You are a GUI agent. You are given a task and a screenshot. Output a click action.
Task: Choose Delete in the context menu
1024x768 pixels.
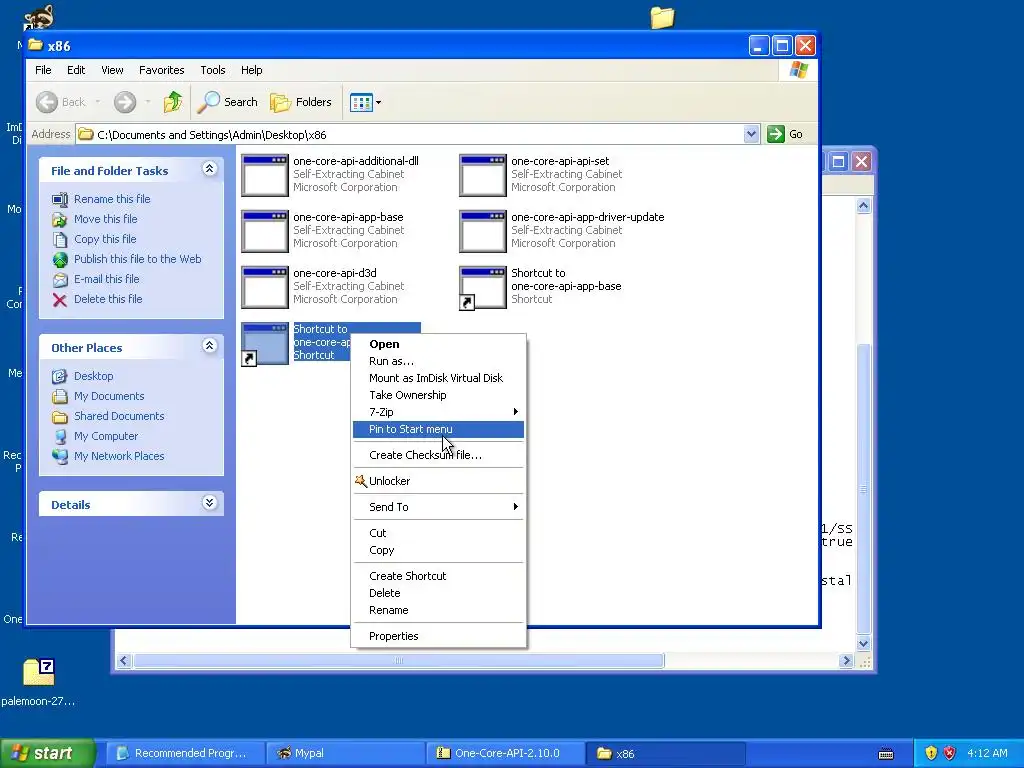tap(438, 593)
